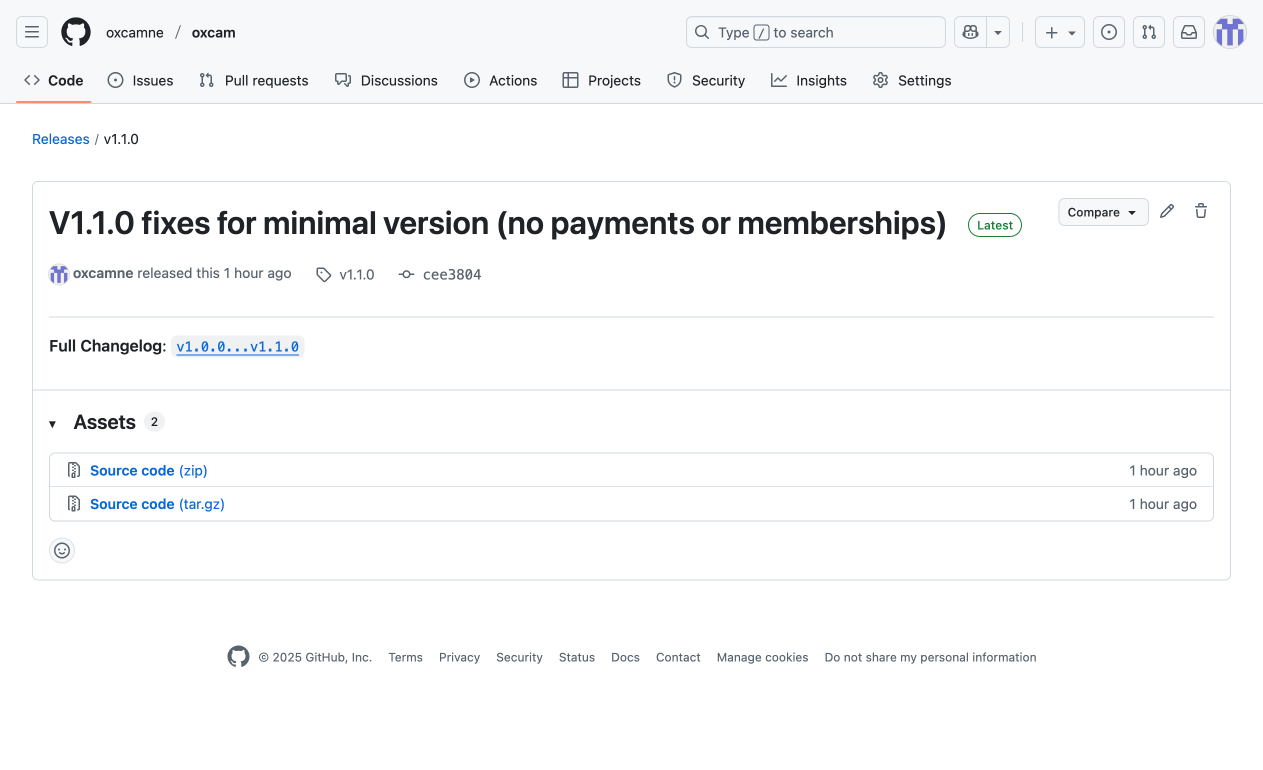Switch to the Projects tab

[602, 80]
